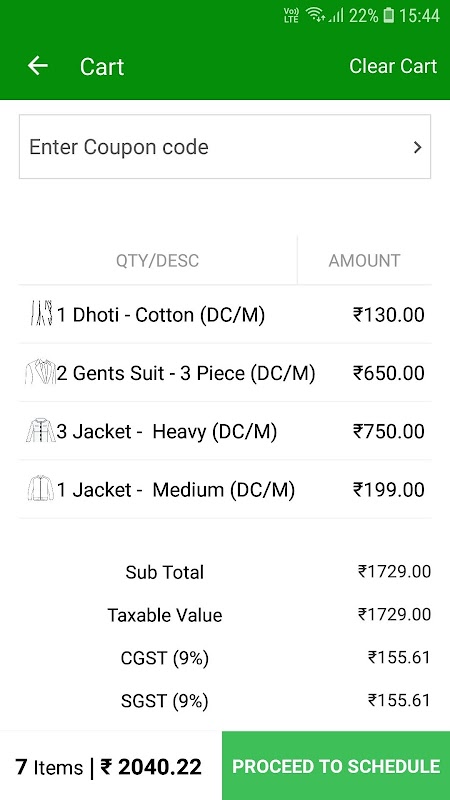450x800 pixels.
Task: Tap the Gents Suit garment icon
Action: pyautogui.click(x=40, y=372)
